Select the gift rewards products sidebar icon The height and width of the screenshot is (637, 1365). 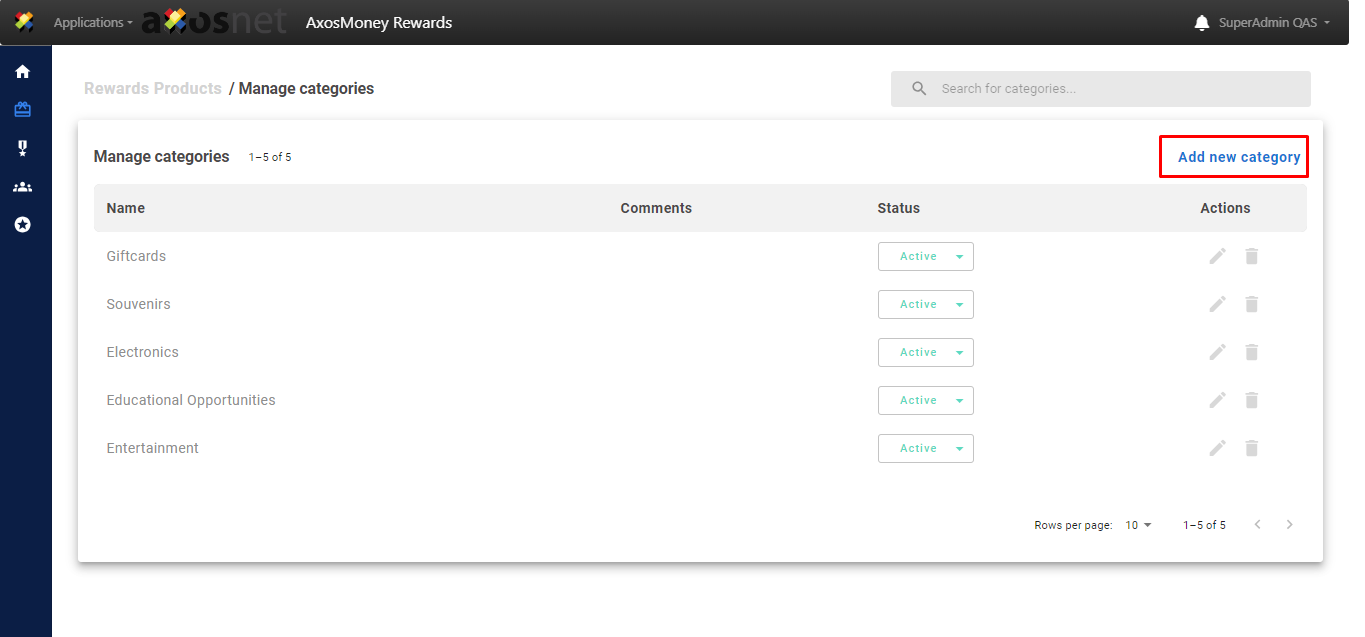(x=22, y=110)
